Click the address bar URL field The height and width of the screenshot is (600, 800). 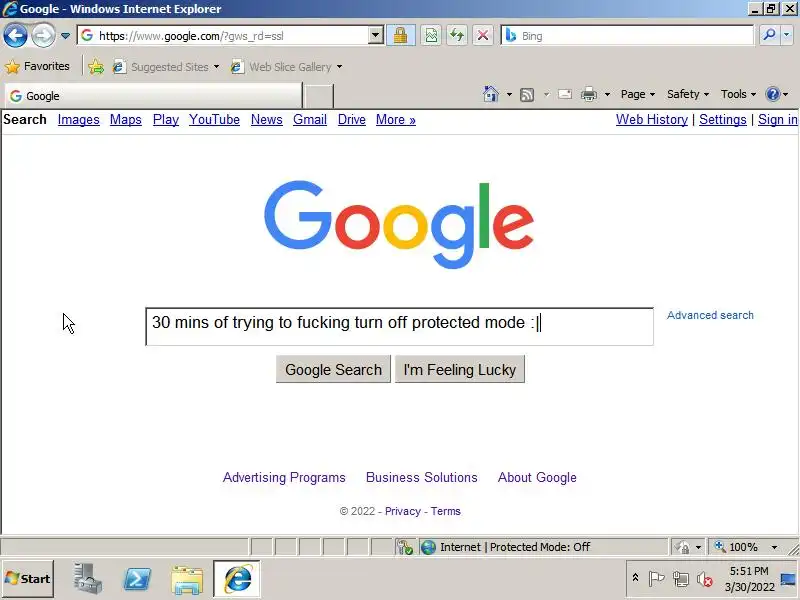(x=222, y=36)
